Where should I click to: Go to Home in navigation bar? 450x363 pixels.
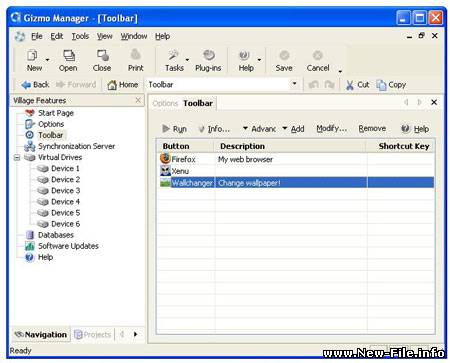pyautogui.click(x=123, y=85)
